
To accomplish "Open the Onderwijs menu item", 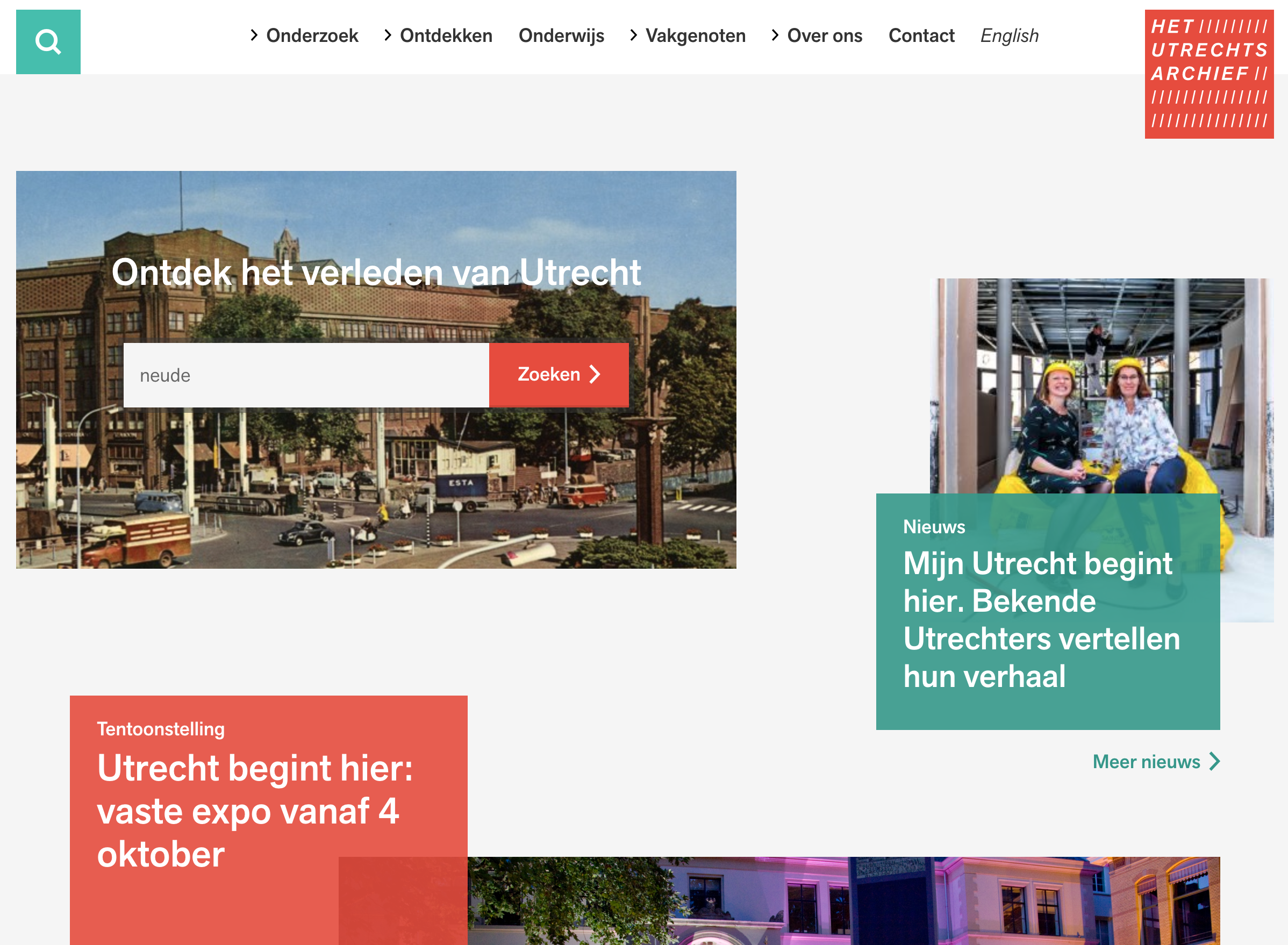I will click(561, 35).
